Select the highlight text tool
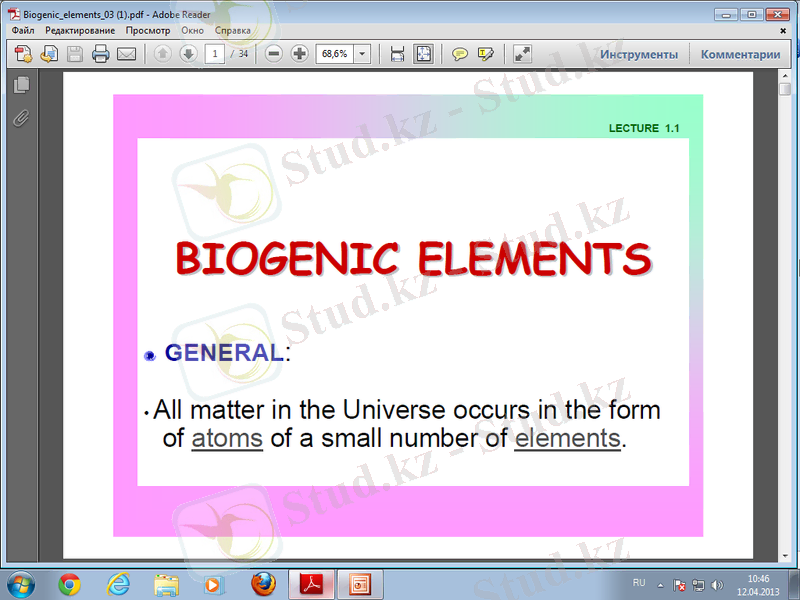Image resolution: width=800 pixels, height=600 pixels. [486, 54]
